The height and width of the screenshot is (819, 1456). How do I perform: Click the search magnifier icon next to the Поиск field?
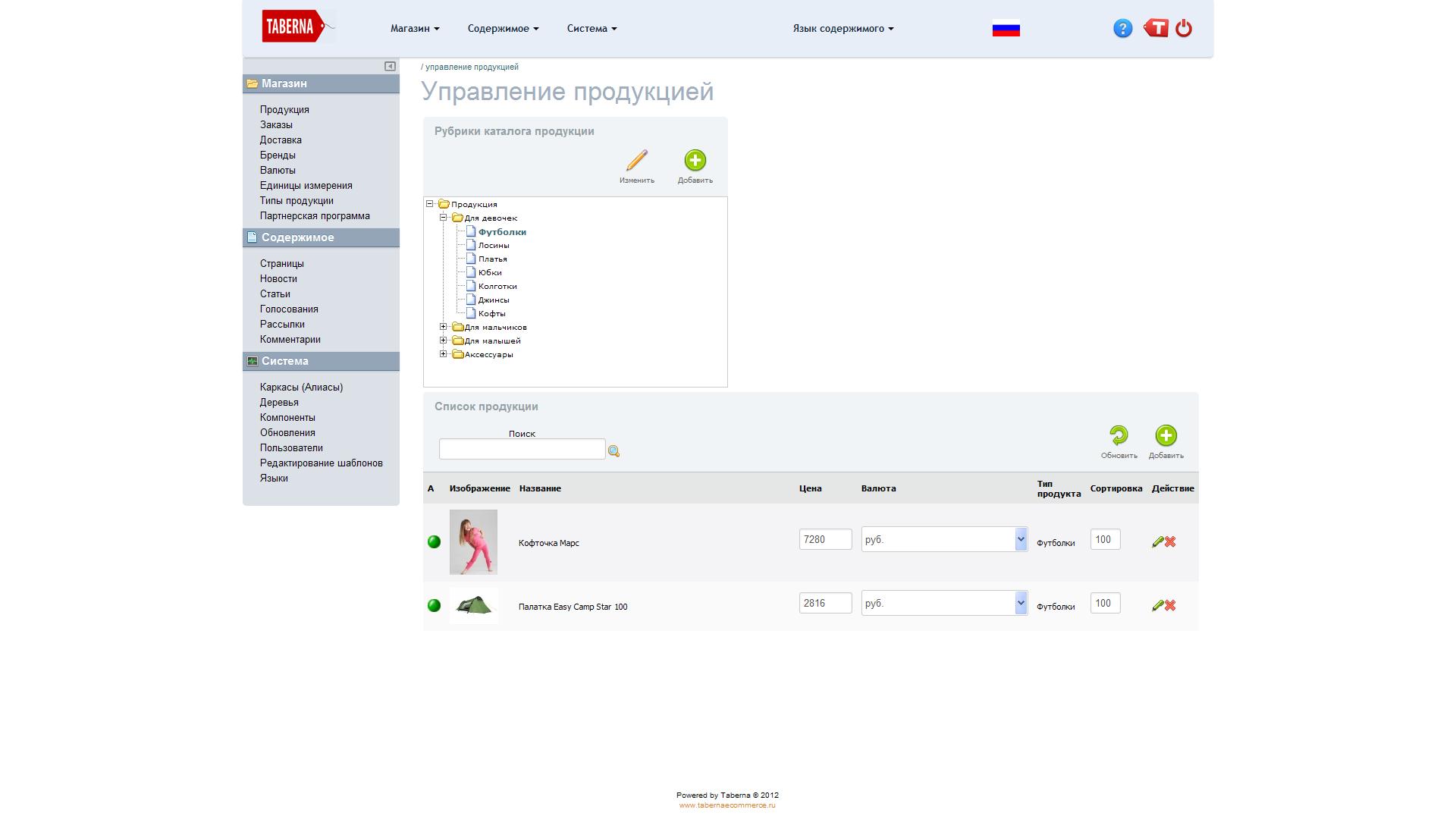point(613,452)
